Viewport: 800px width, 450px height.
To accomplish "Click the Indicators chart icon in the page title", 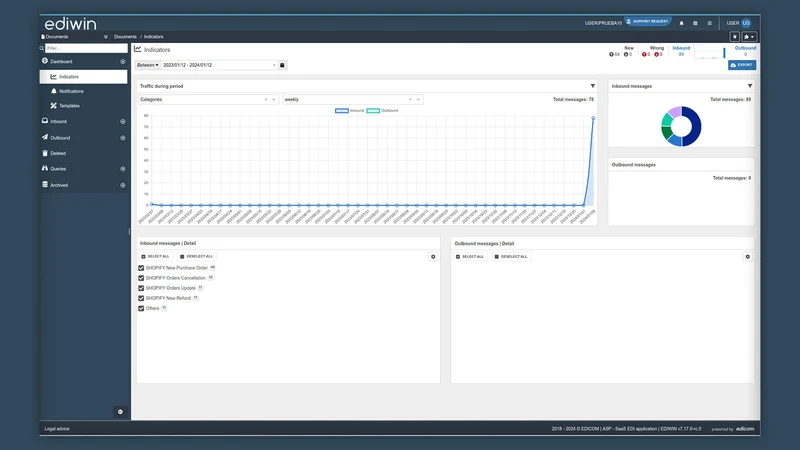I will pyautogui.click(x=138, y=49).
